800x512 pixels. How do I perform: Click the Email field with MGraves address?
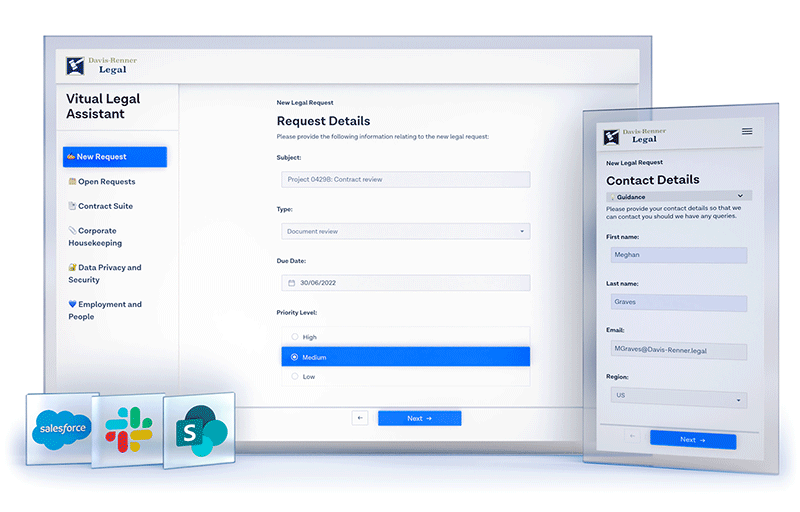(x=678, y=350)
